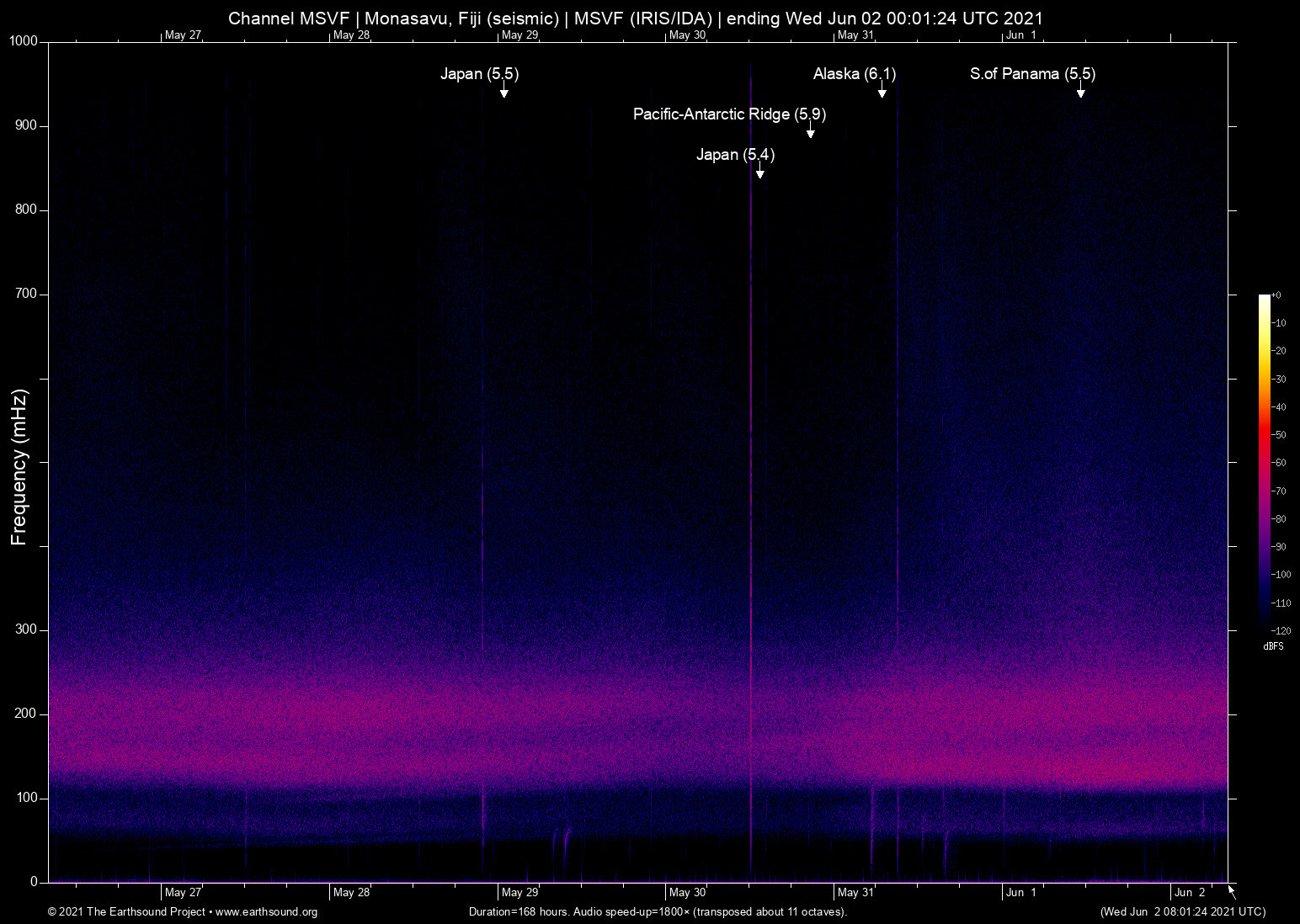Click the arrow marker under Japan (5.5)
Image resolution: width=1300 pixels, height=924 pixels.
coord(503,91)
